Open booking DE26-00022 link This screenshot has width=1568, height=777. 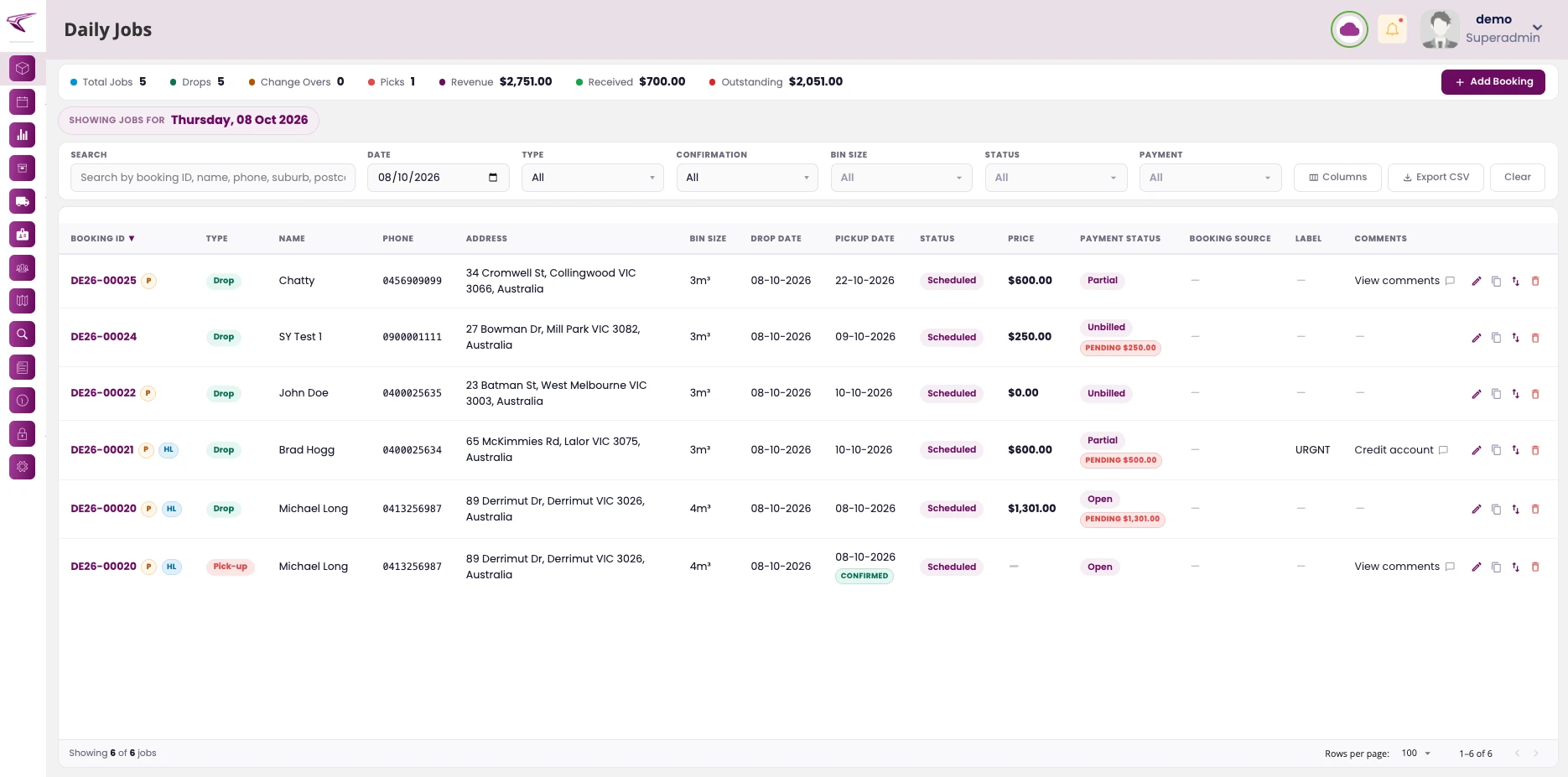103,393
